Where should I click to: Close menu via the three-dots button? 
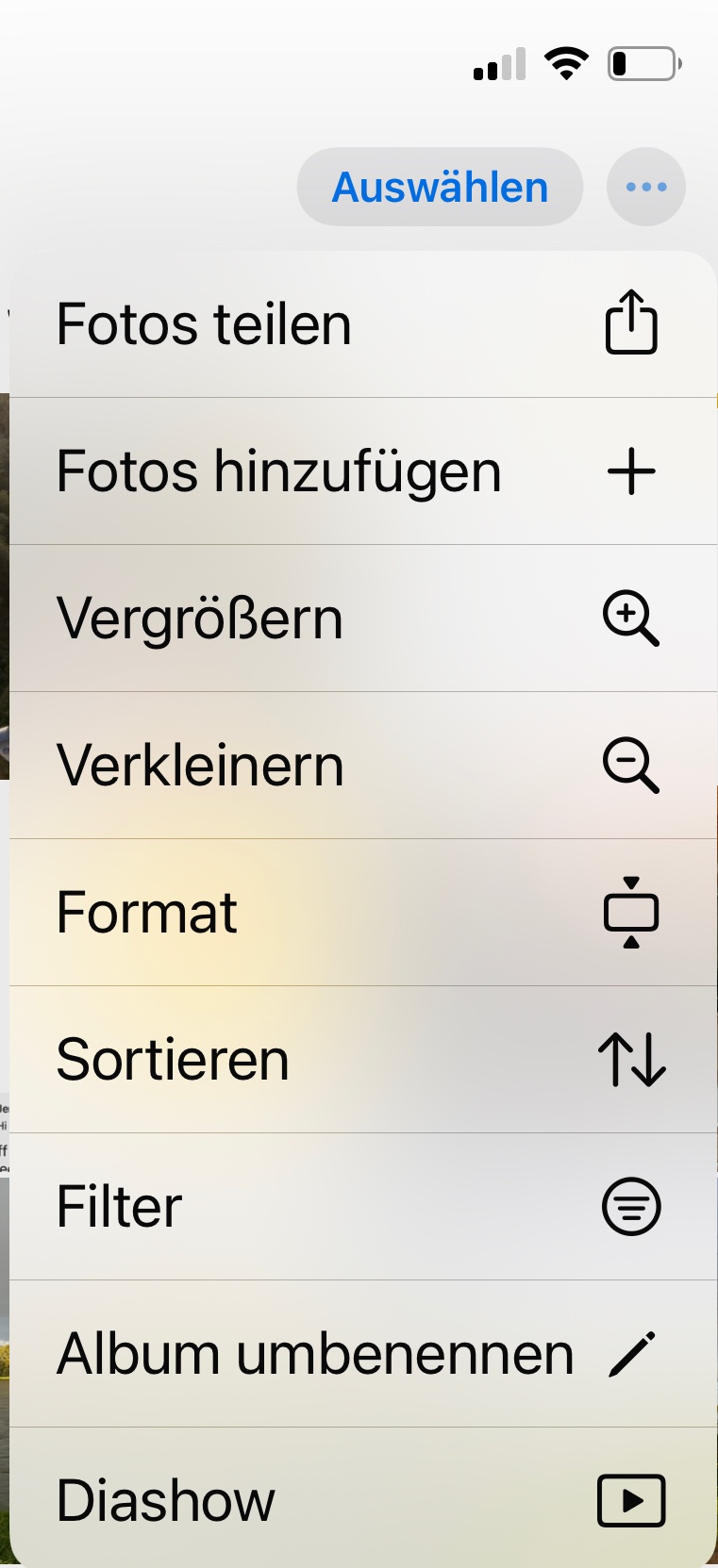coord(646,187)
